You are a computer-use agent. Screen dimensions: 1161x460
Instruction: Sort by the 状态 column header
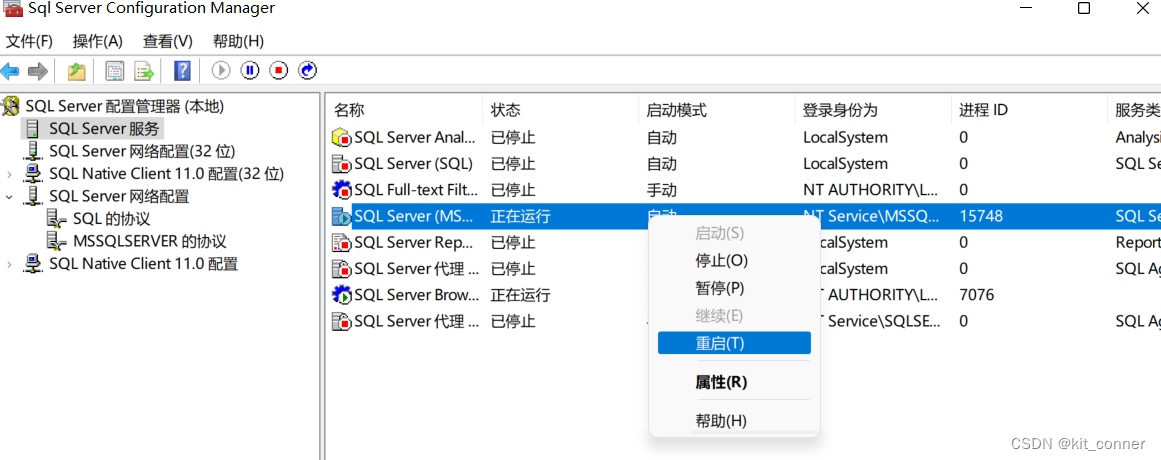tap(506, 110)
